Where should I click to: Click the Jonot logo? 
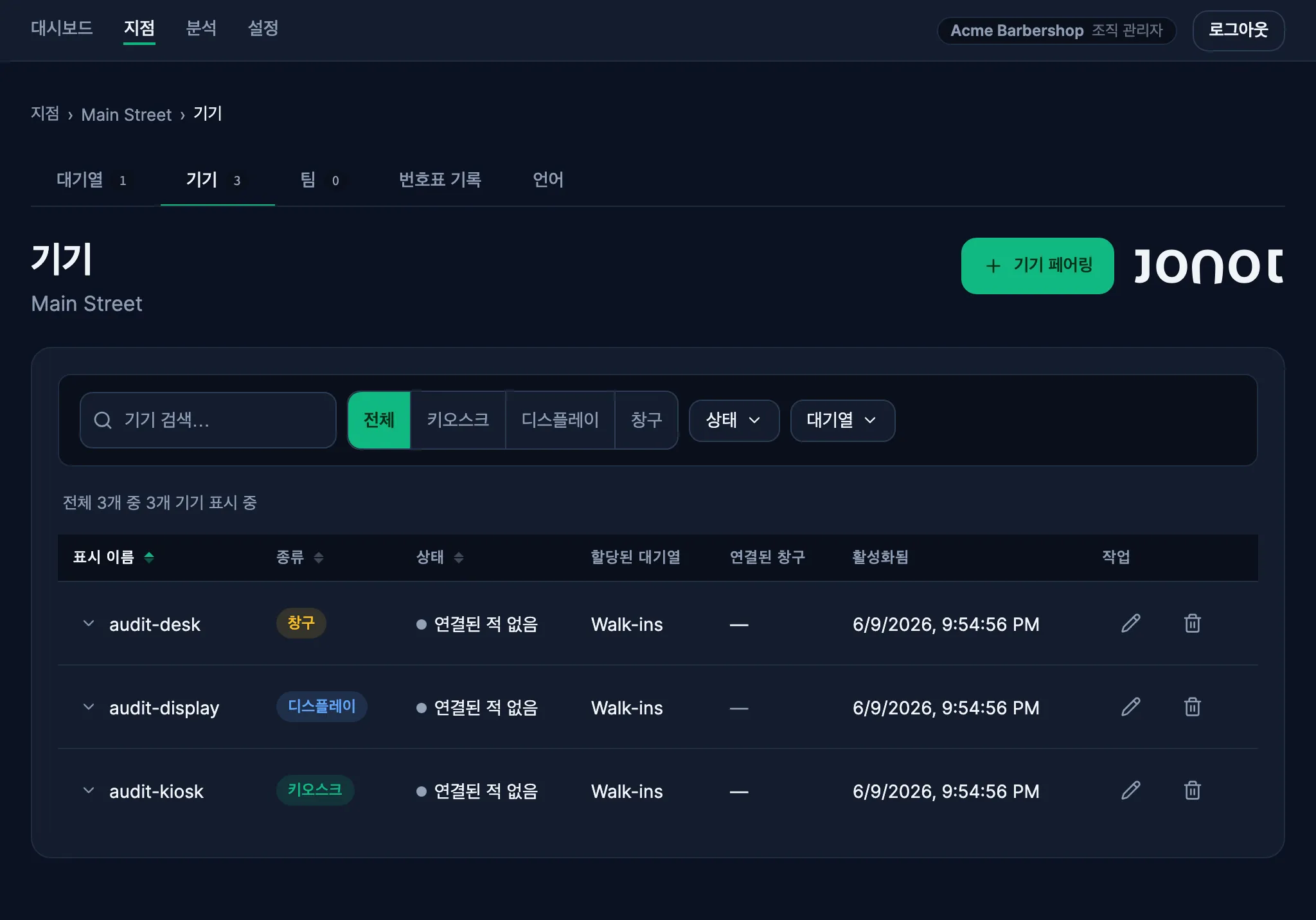(x=1209, y=265)
